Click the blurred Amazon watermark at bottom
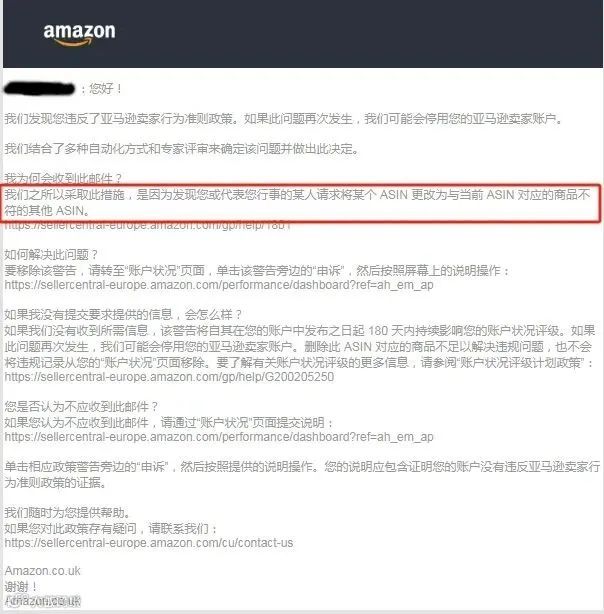This screenshot has width=604, height=614. click(42, 601)
